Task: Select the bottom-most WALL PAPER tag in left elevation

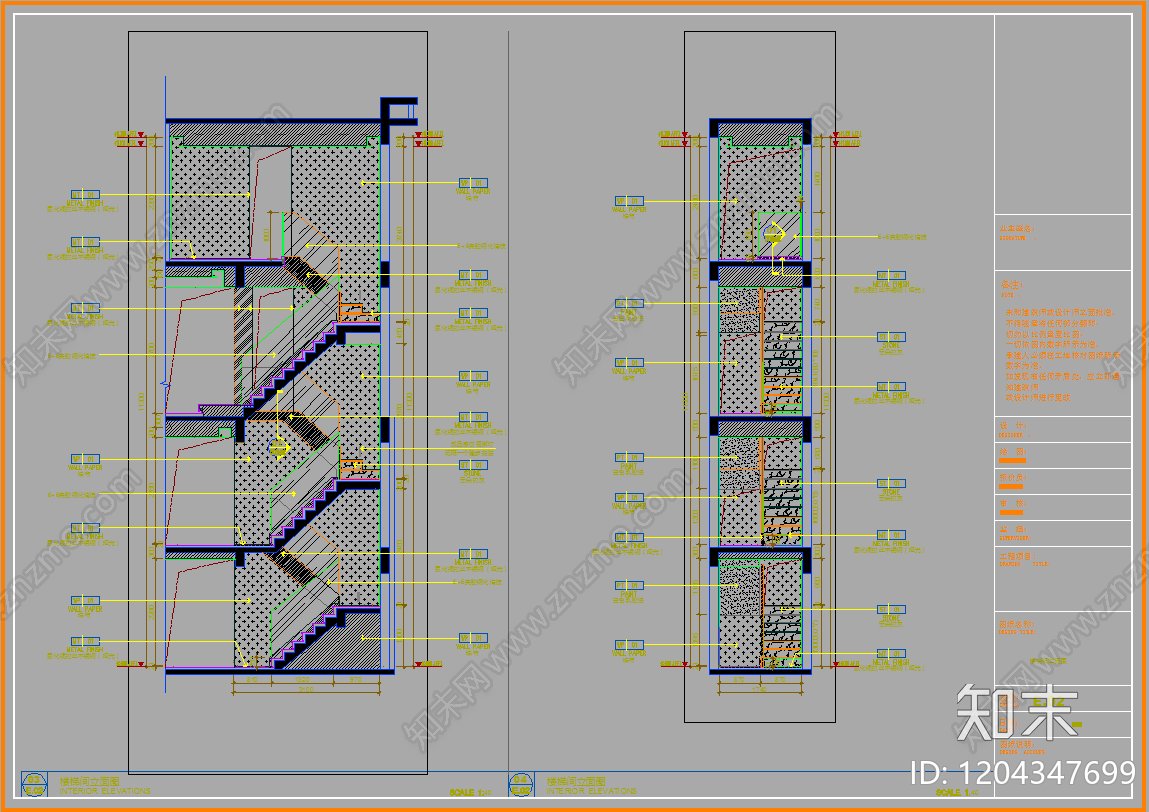Action: (x=473, y=637)
